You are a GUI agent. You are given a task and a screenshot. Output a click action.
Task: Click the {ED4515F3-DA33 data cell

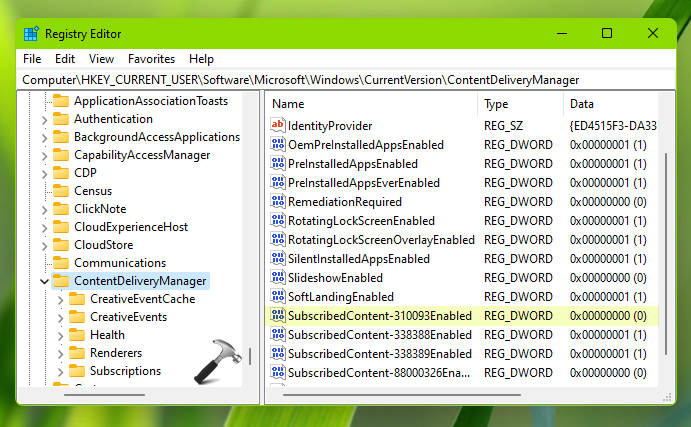pos(613,126)
